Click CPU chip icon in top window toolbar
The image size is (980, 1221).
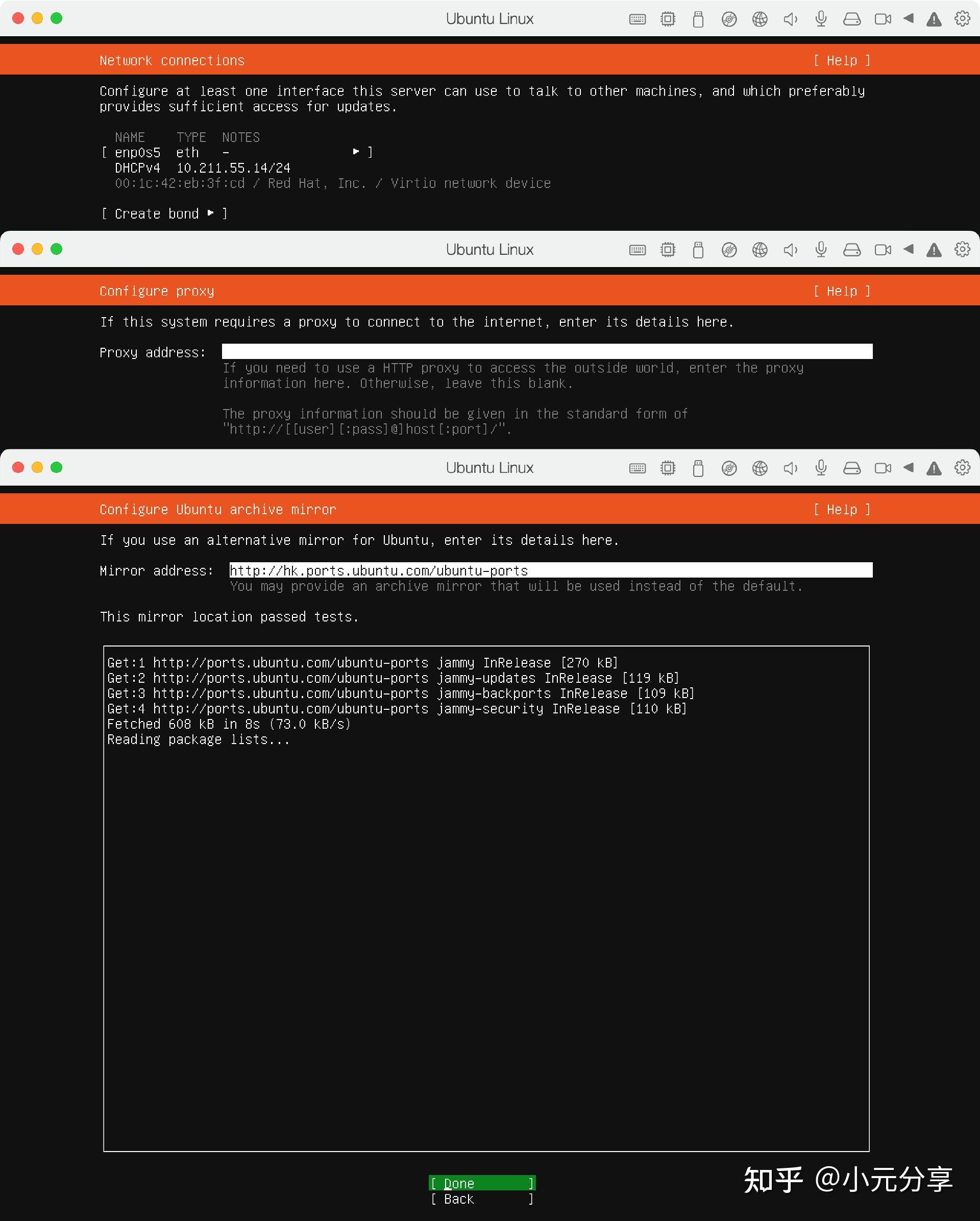pos(668,19)
